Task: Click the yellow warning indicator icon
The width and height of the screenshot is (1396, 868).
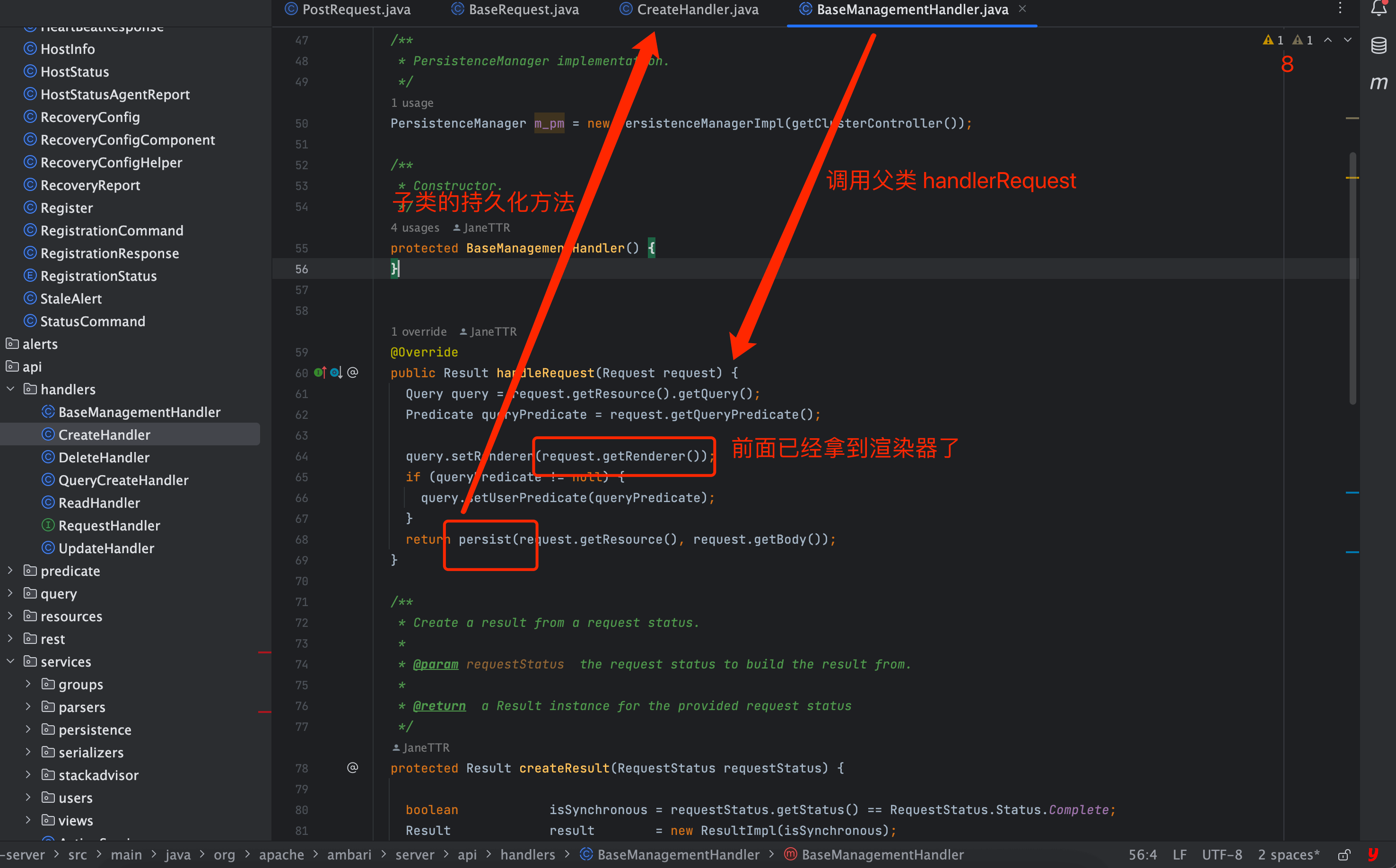Action: (1268, 40)
